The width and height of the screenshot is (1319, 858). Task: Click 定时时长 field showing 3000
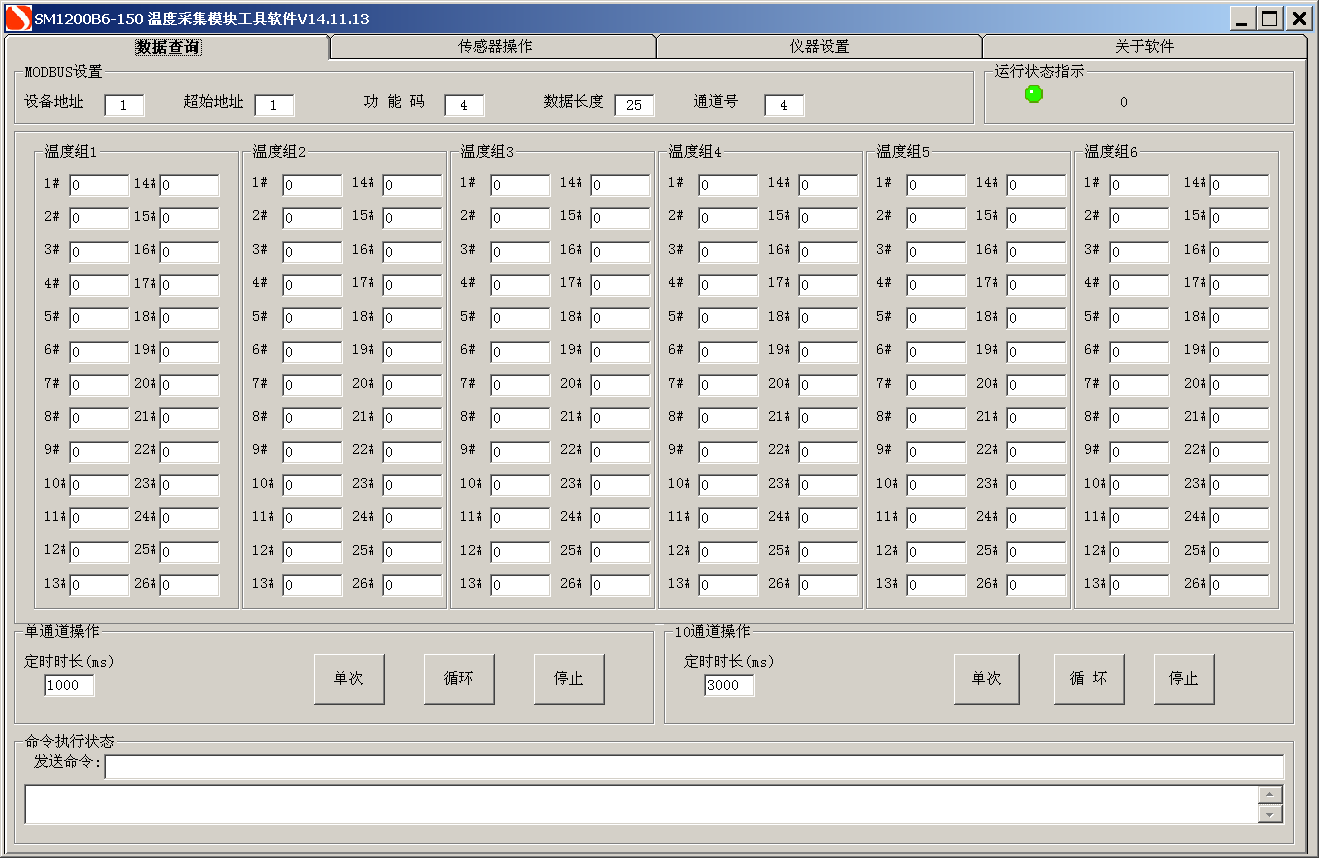tap(729, 685)
